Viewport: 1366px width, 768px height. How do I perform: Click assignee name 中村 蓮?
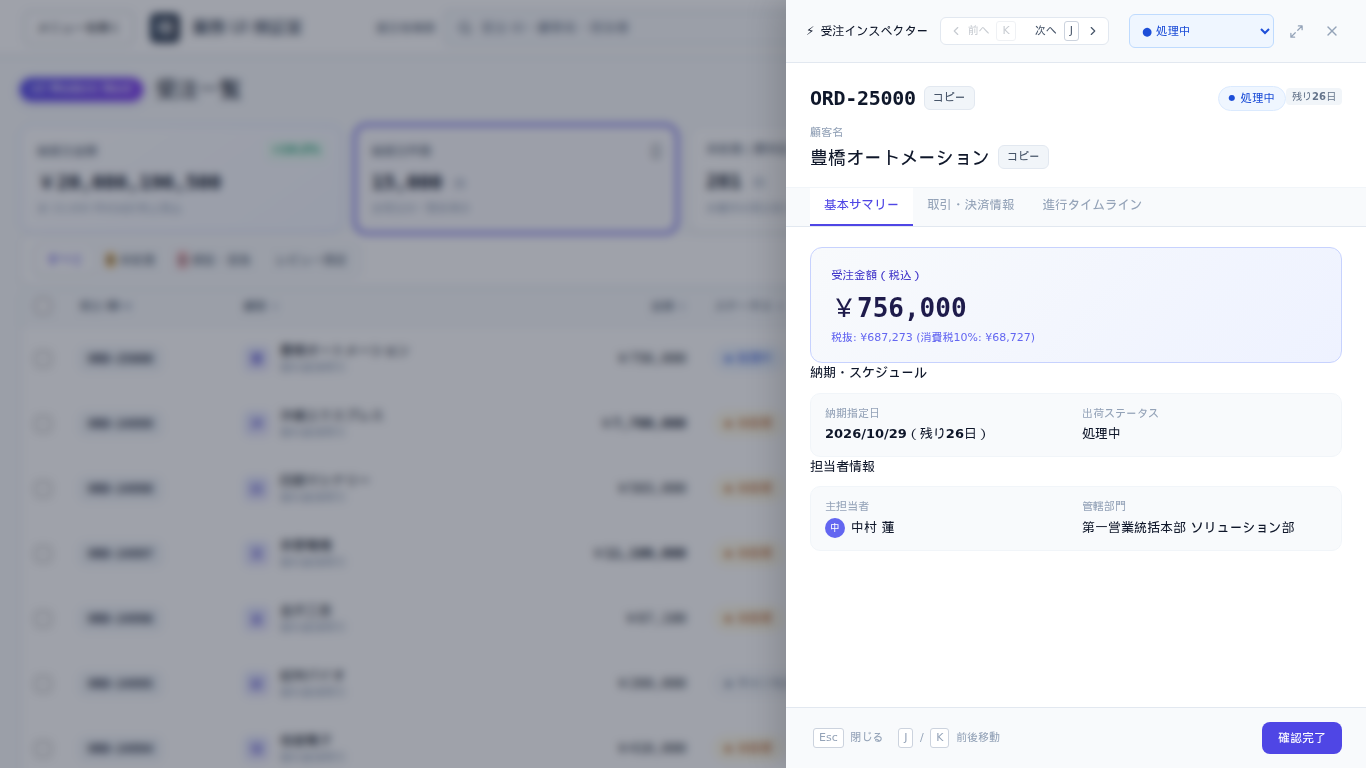tap(873, 527)
